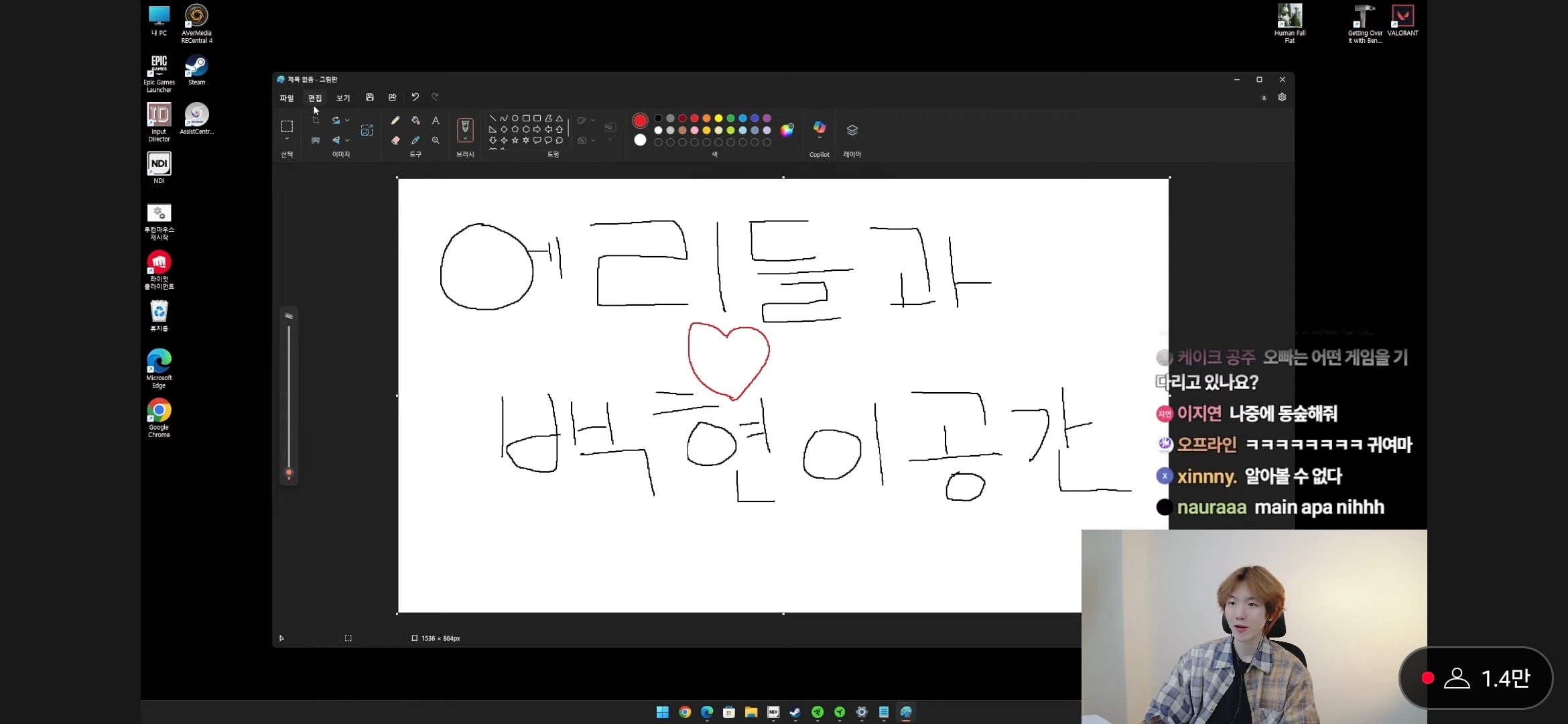Open the 보기 menu
The width and height of the screenshot is (1568, 724).
(343, 98)
